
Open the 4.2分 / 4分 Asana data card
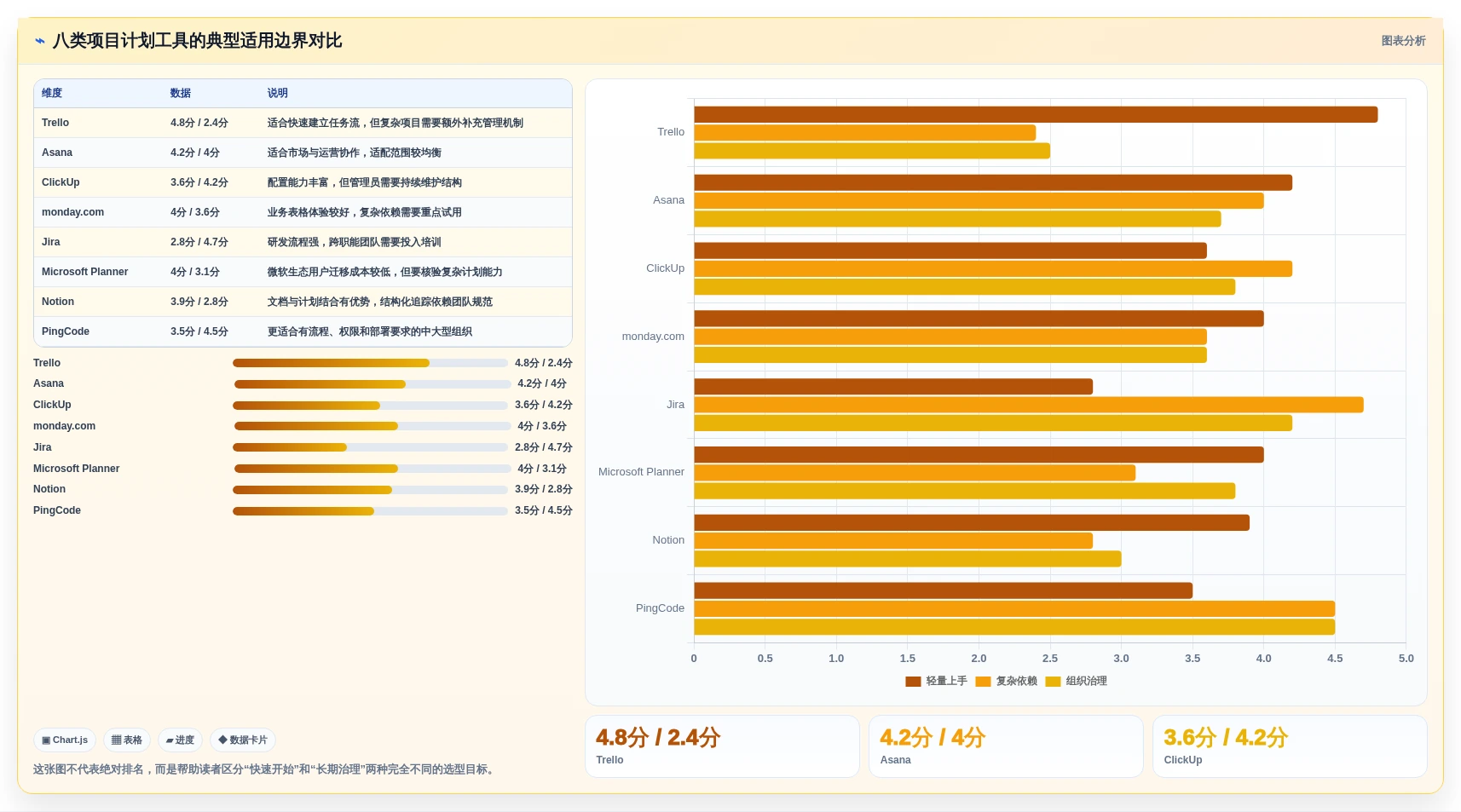(1006, 746)
